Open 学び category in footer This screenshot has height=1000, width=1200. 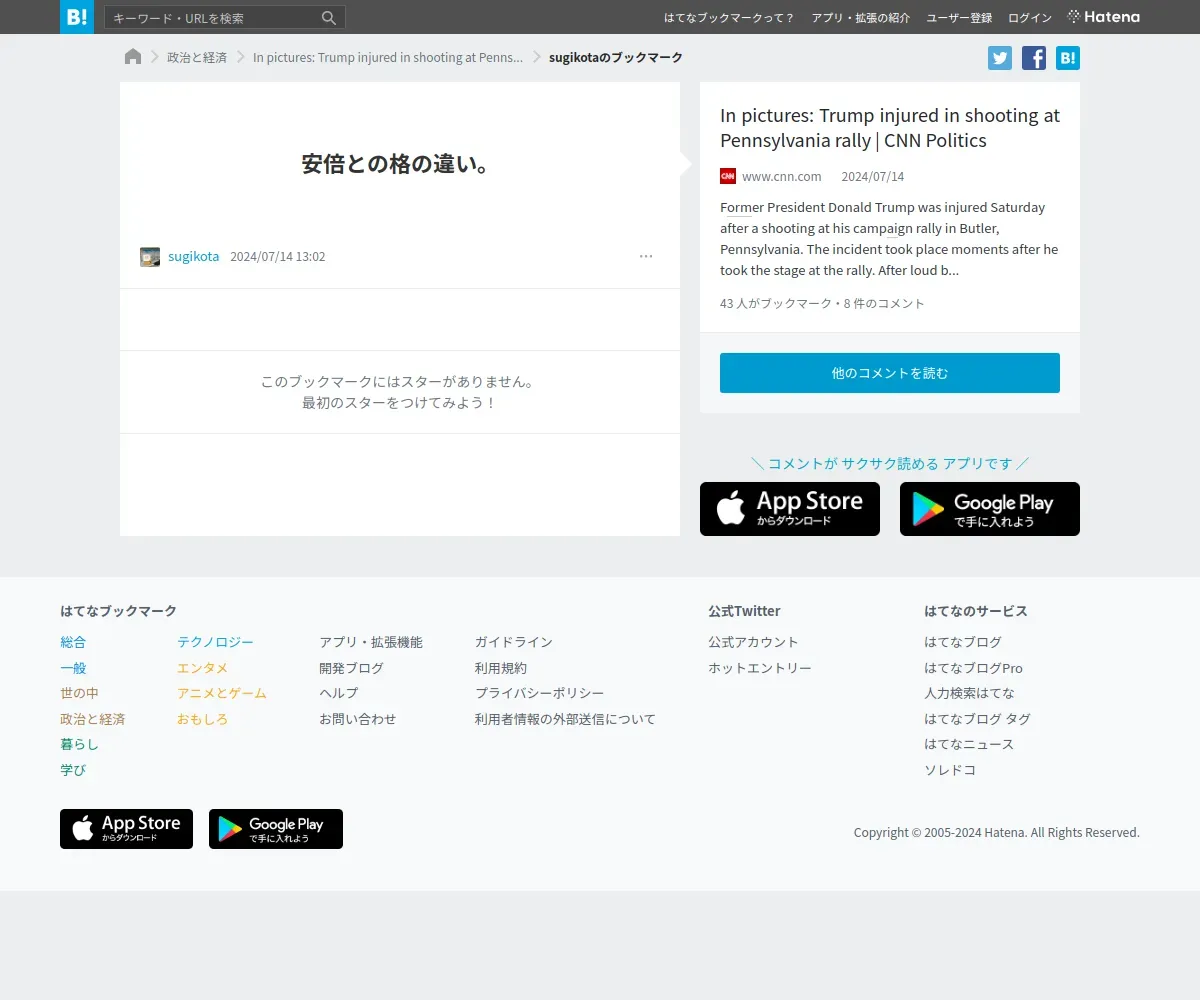[x=73, y=770]
